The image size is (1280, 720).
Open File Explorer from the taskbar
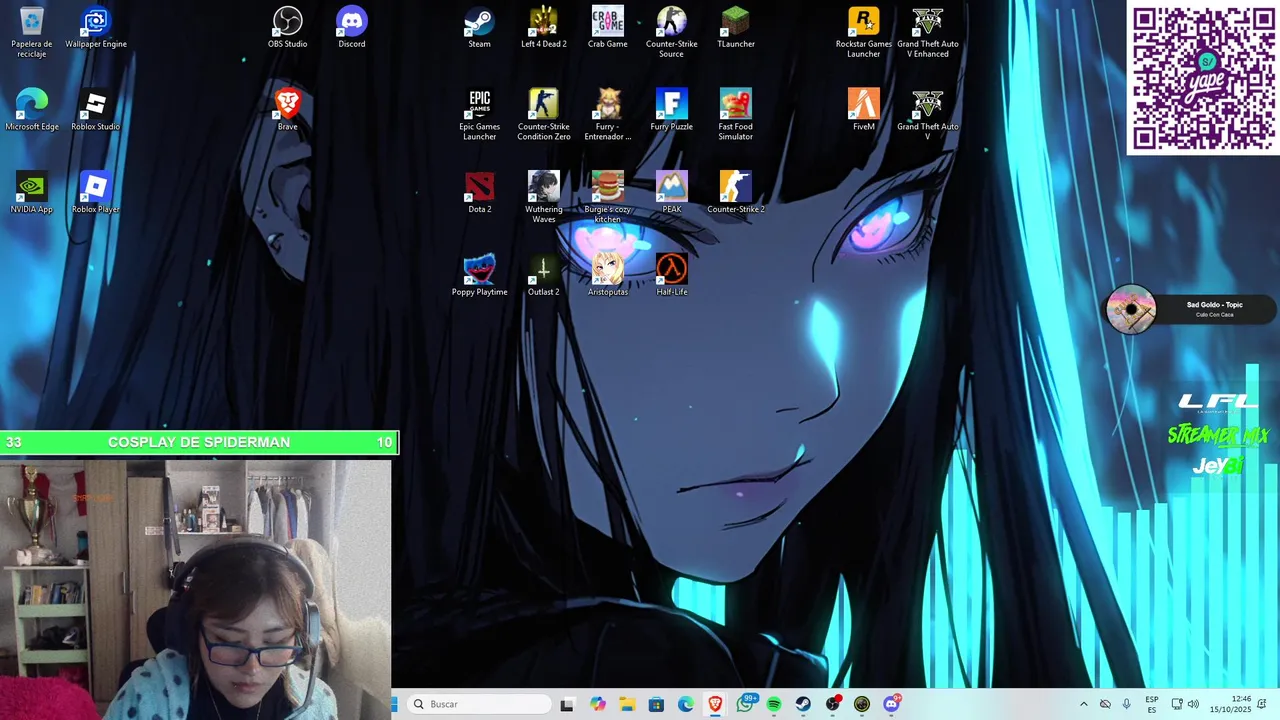coord(627,704)
